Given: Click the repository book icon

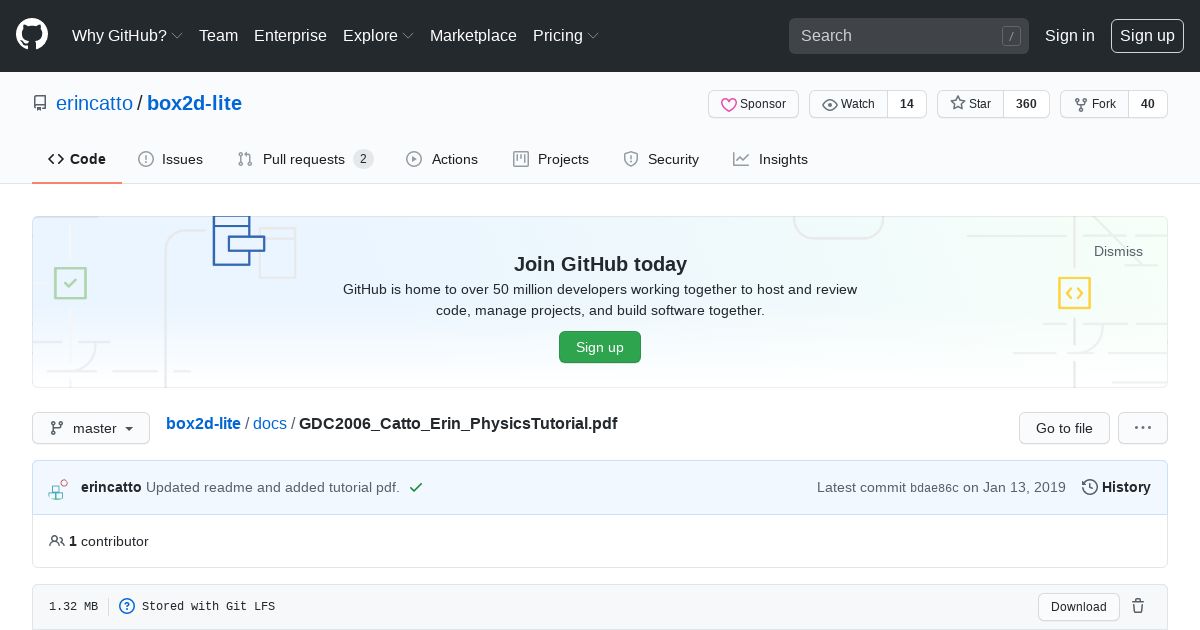Looking at the screenshot, I should 40,103.
